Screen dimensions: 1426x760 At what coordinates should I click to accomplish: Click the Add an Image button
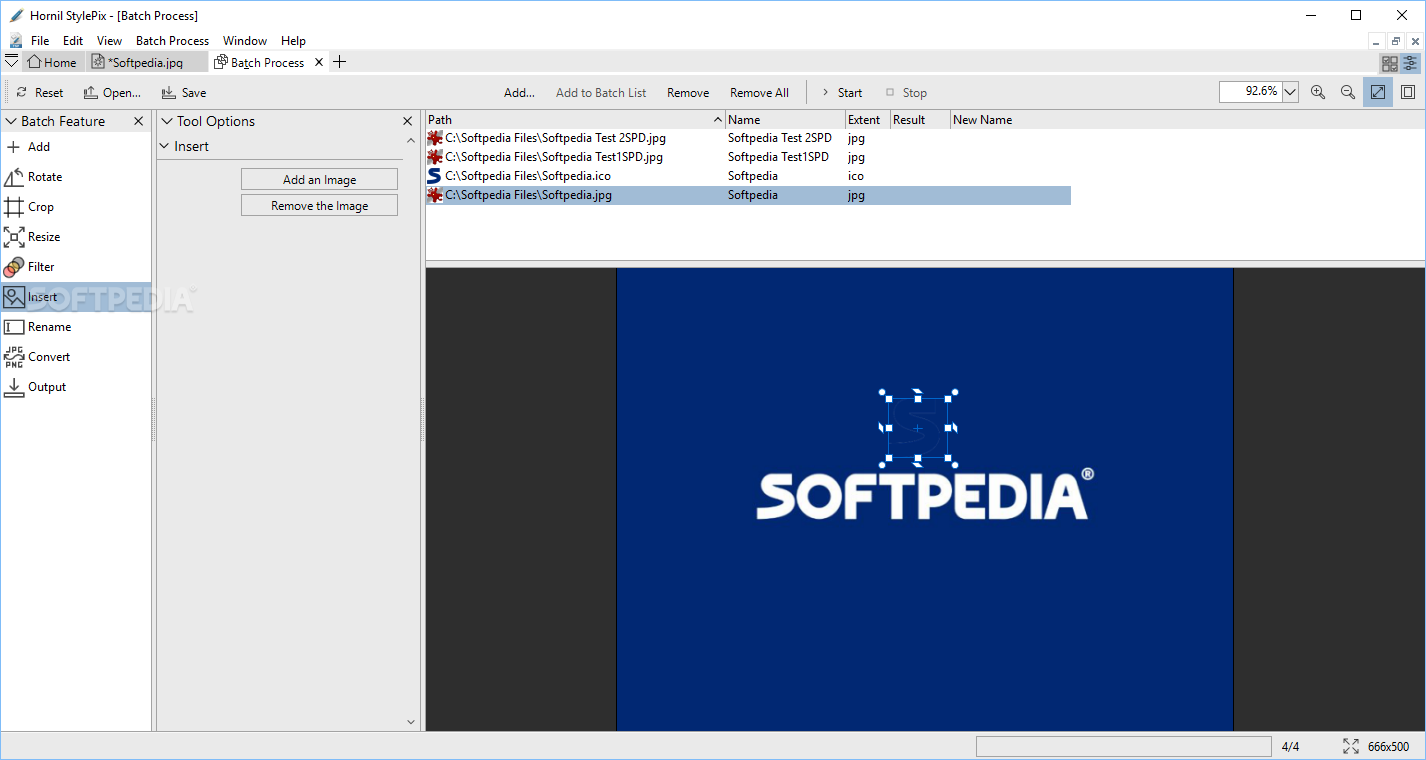pos(319,180)
